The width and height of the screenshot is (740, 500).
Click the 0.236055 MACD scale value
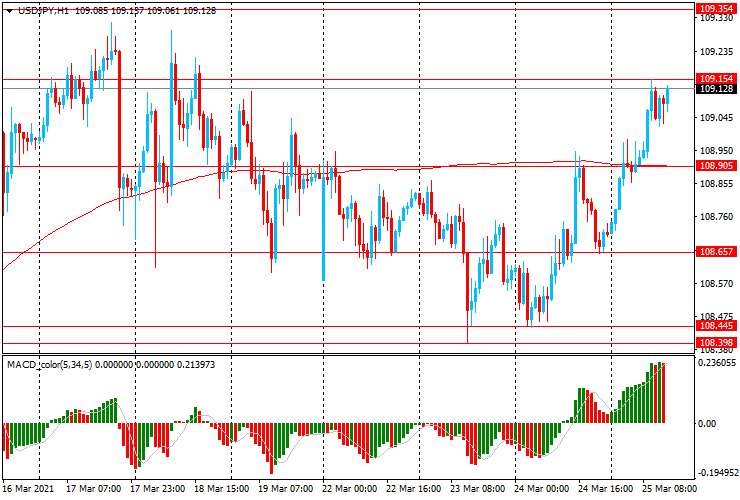(718, 364)
